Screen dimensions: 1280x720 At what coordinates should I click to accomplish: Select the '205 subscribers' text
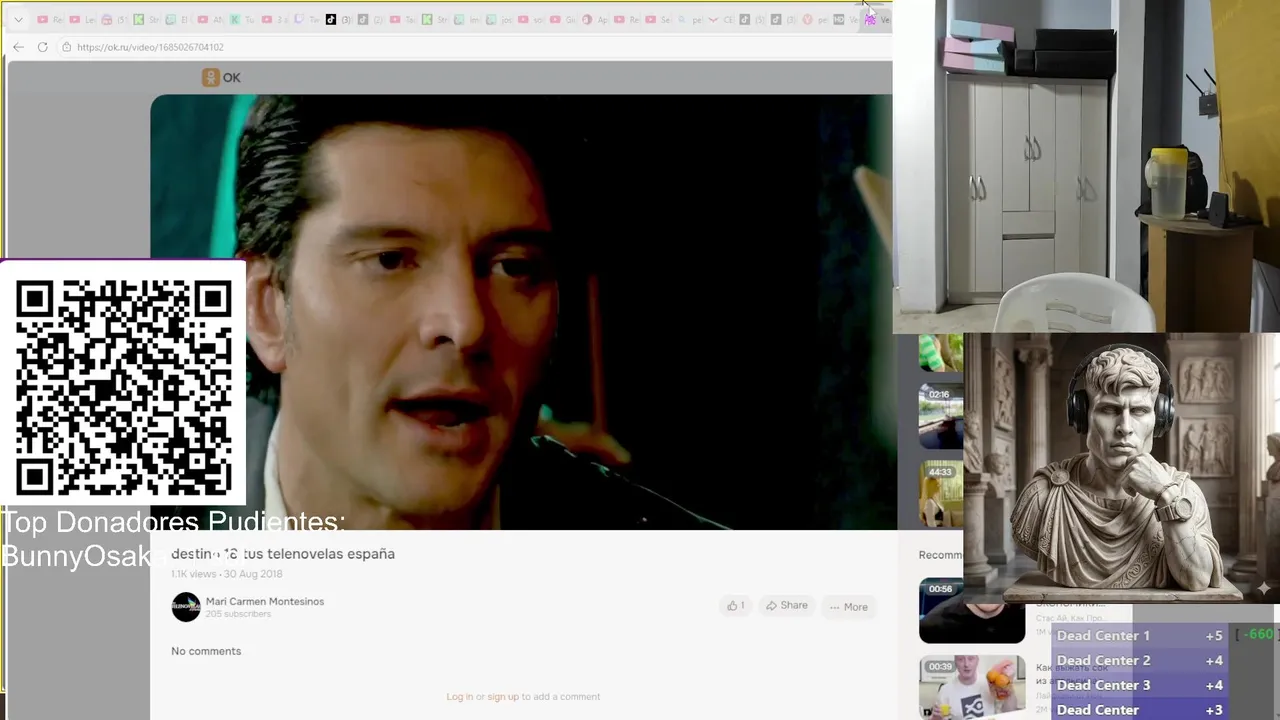[x=238, y=614]
